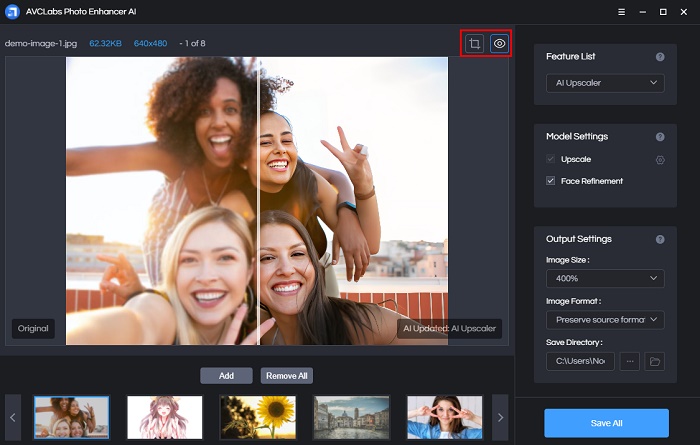Close the AVCLabs window
Screen dimensions: 700x445
click(x=684, y=12)
